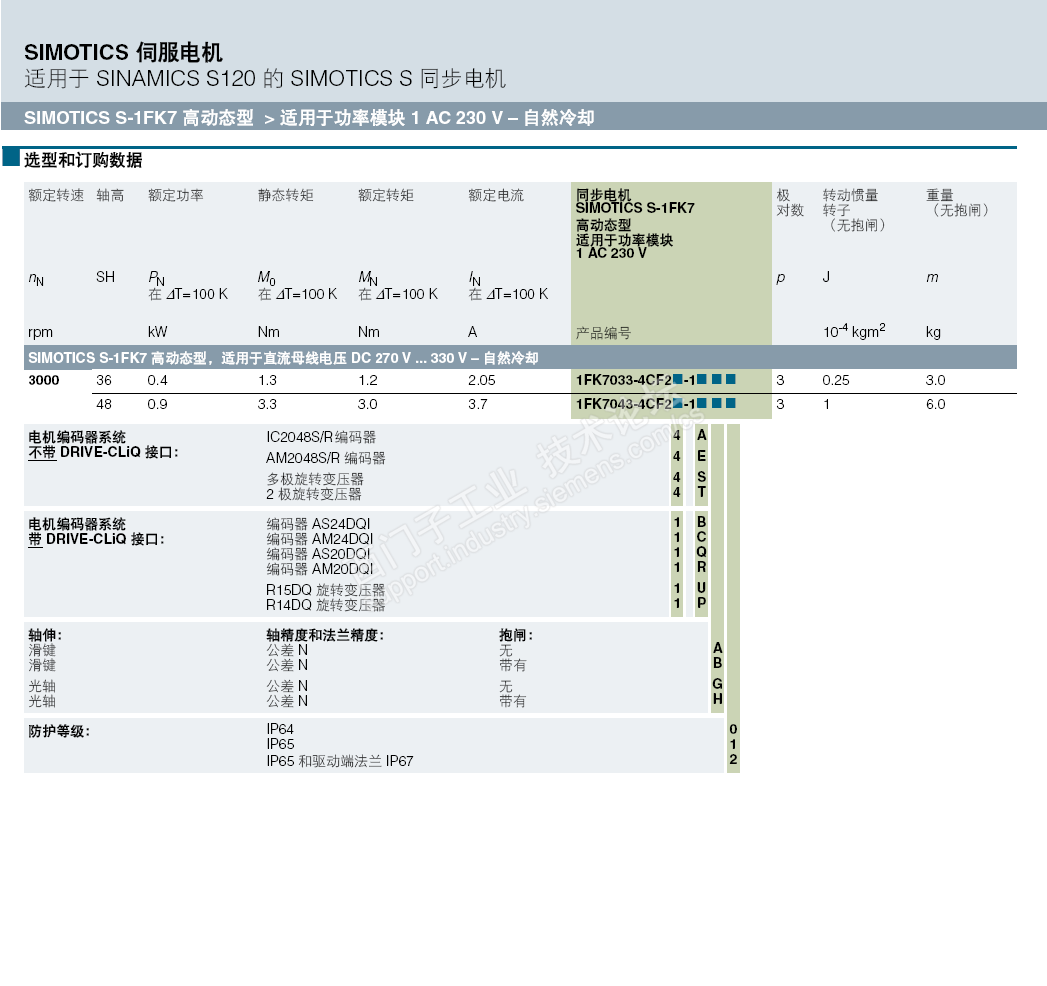Click the inertia unit "10⁻⁴ kgm²"
Image resolution: width=1047 pixels, height=986 pixels.
pos(854,330)
